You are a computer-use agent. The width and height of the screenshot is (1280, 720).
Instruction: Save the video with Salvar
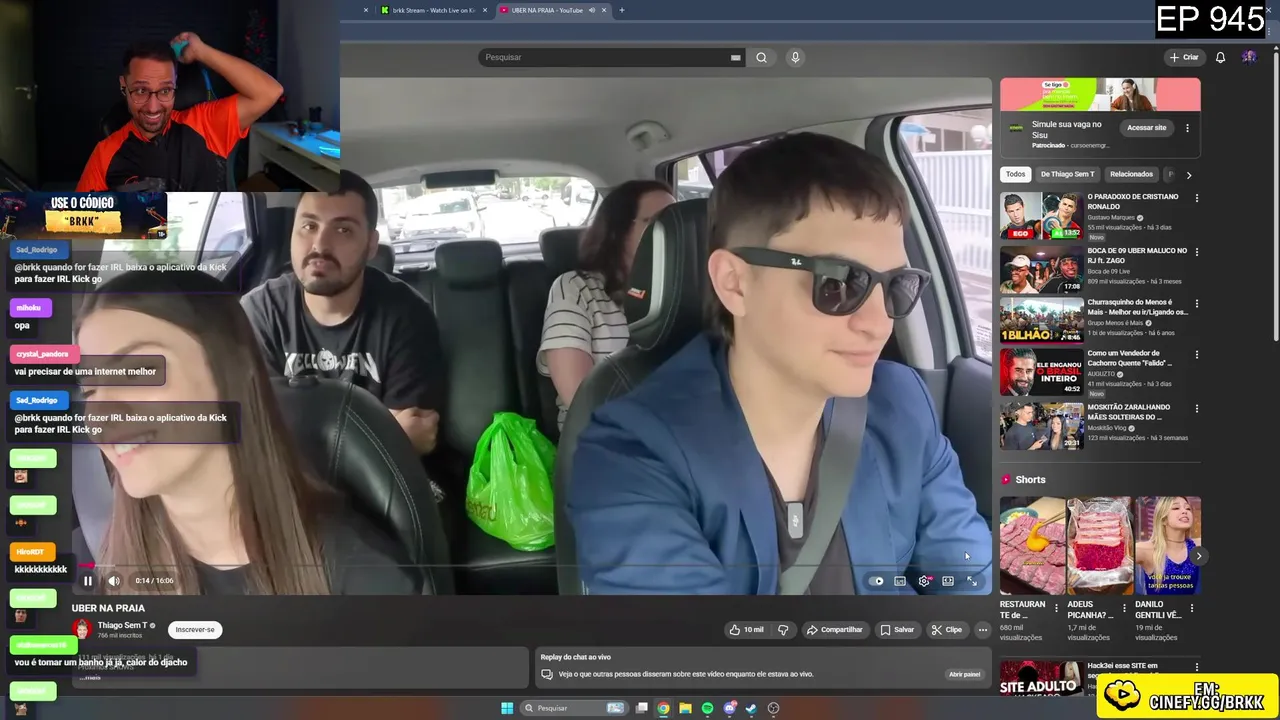coord(897,630)
